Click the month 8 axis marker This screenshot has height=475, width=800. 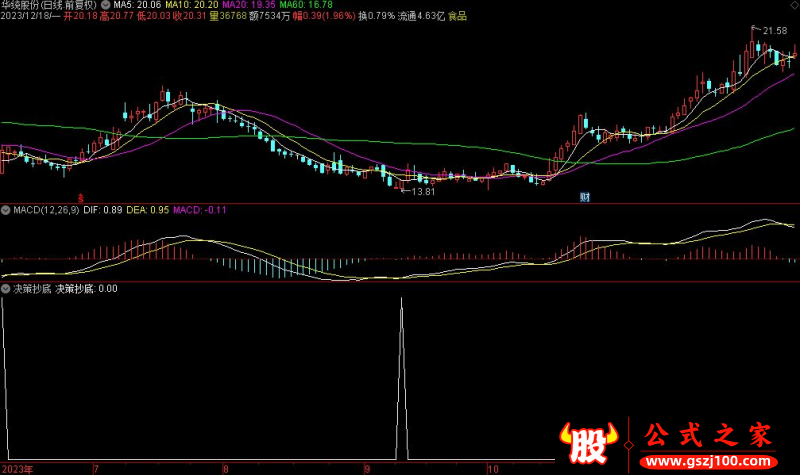(x=226, y=469)
